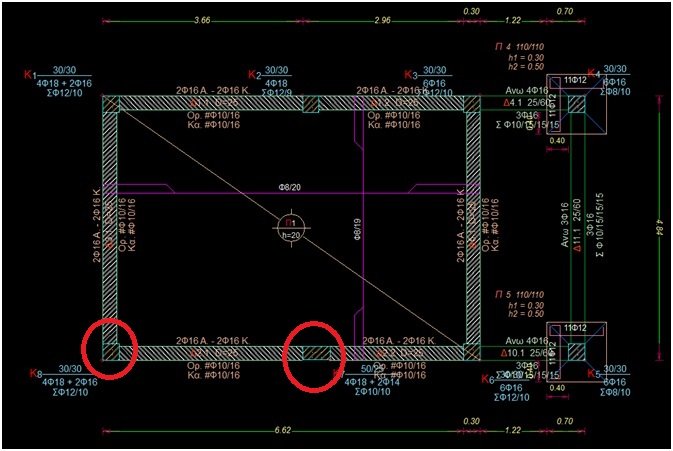The image size is (673, 451).
Task: Select the vertical Φ8/19 rebar label
Action: pyautogui.click(x=357, y=228)
